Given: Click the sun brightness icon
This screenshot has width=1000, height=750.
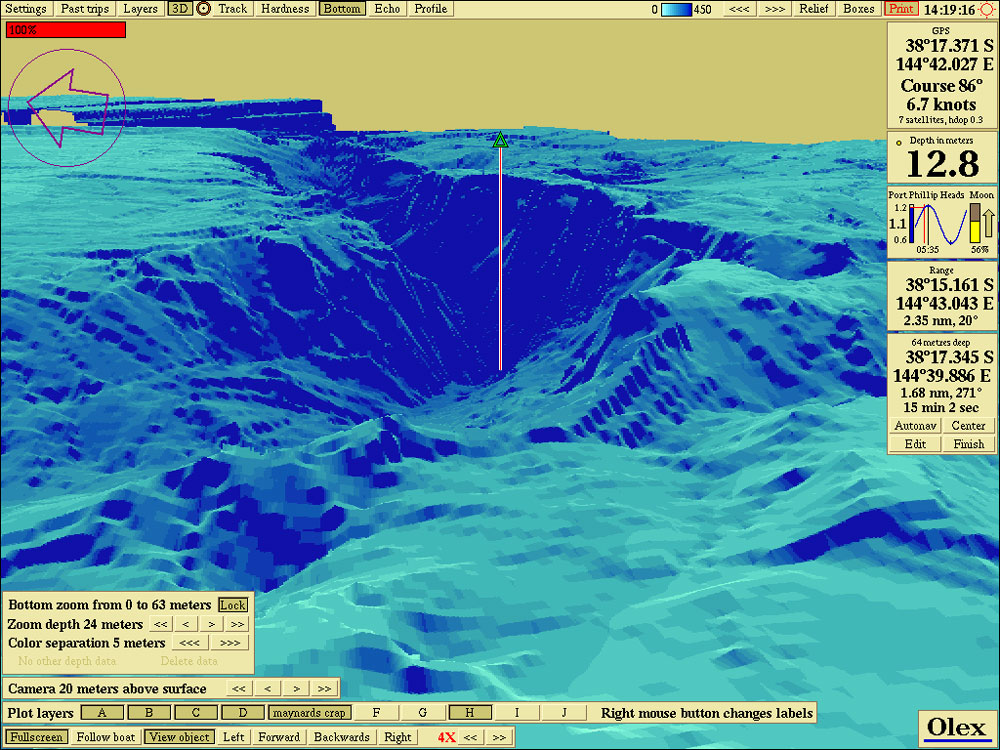Looking at the screenshot, I should pos(987,10).
